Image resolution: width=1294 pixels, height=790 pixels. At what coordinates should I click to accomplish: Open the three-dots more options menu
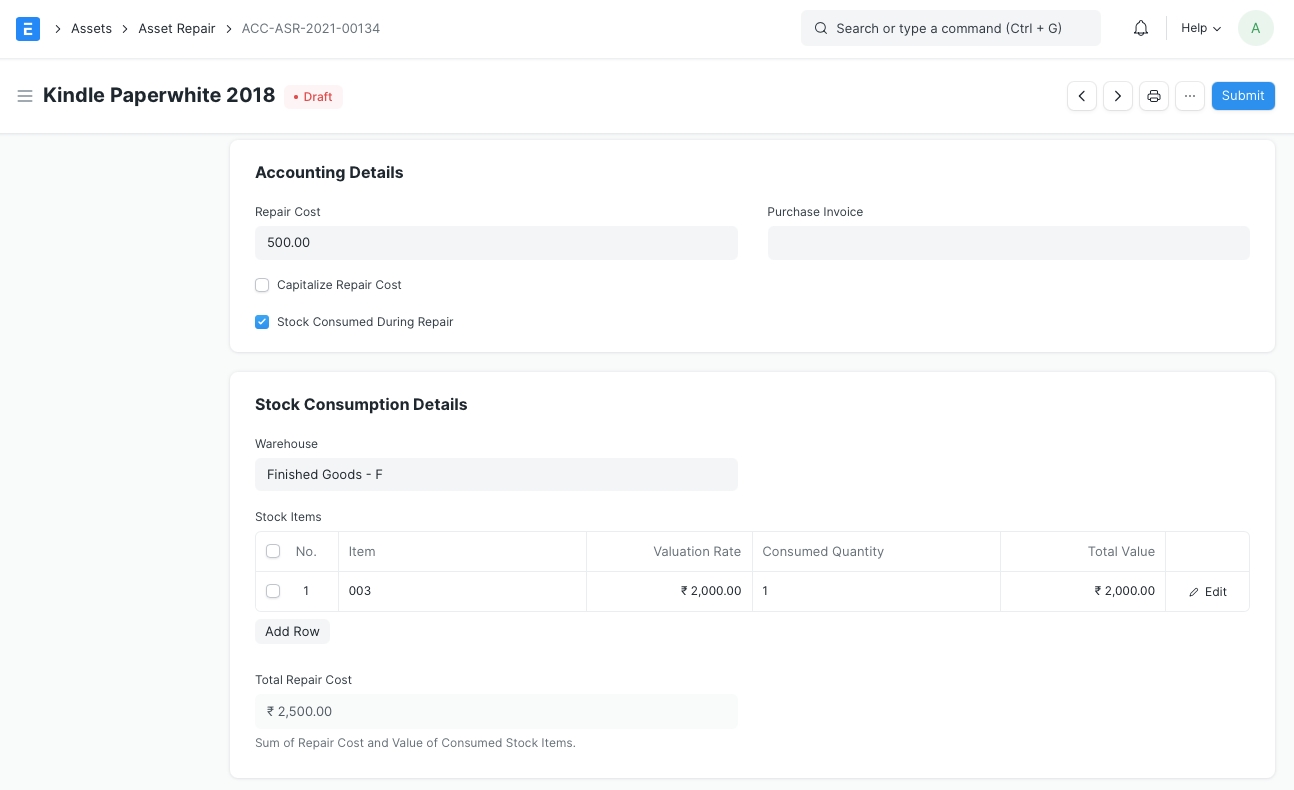coord(1189,96)
